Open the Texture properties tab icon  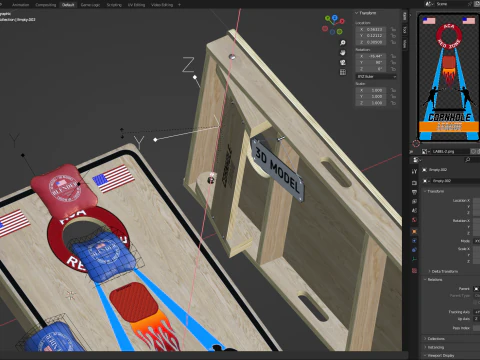[x=414, y=271]
